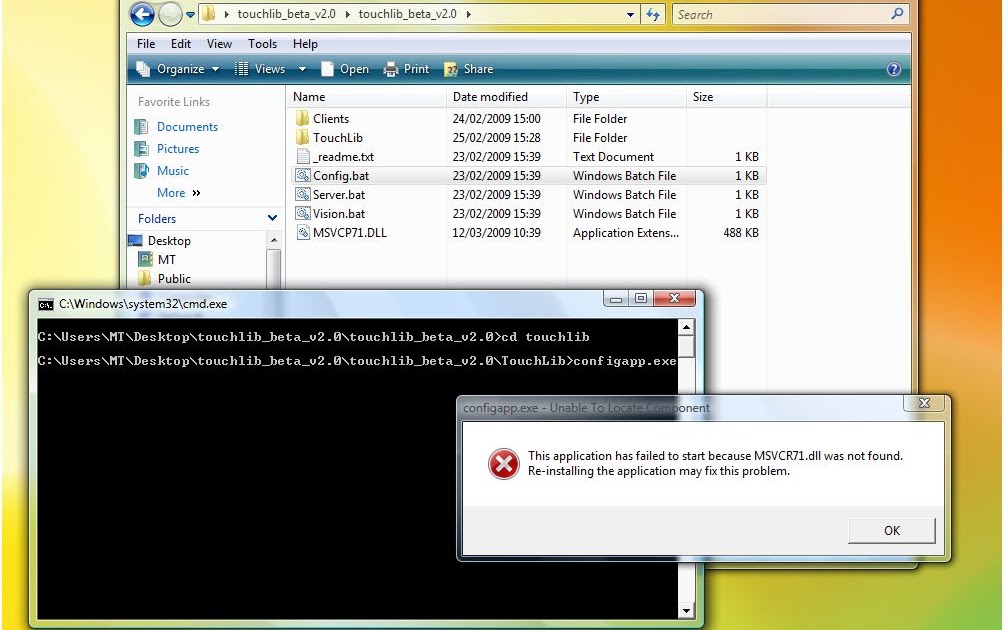
Task: Click the Print toolbar icon
Action: (x=406, y=68)
